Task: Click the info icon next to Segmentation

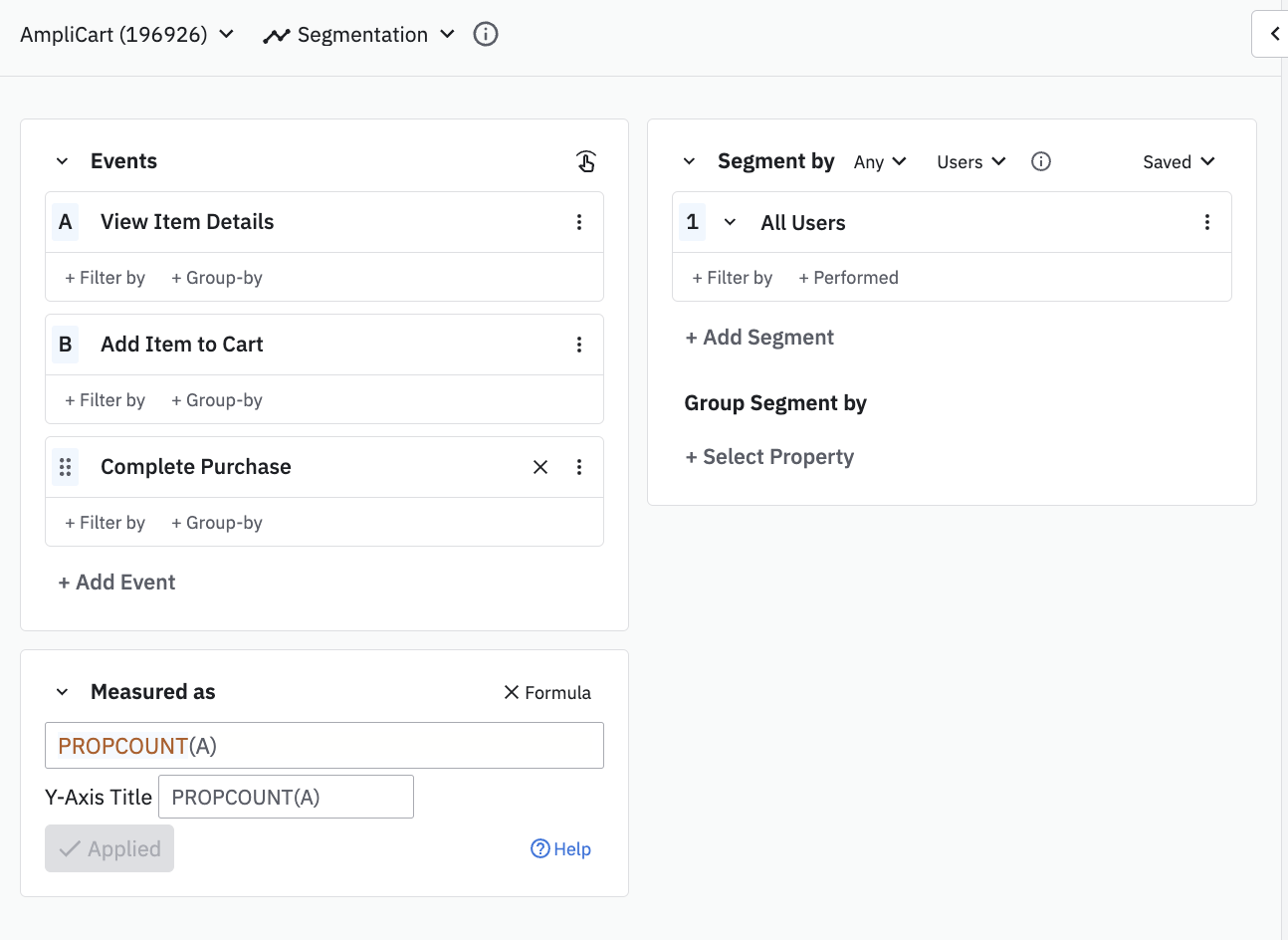Action: coord(486,34)
